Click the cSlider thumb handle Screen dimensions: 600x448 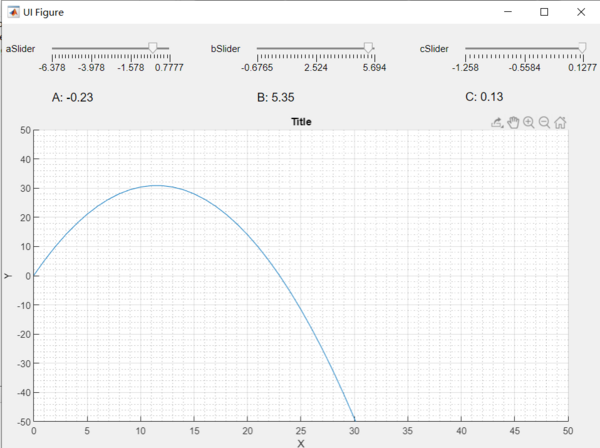[x=582, y=47]
